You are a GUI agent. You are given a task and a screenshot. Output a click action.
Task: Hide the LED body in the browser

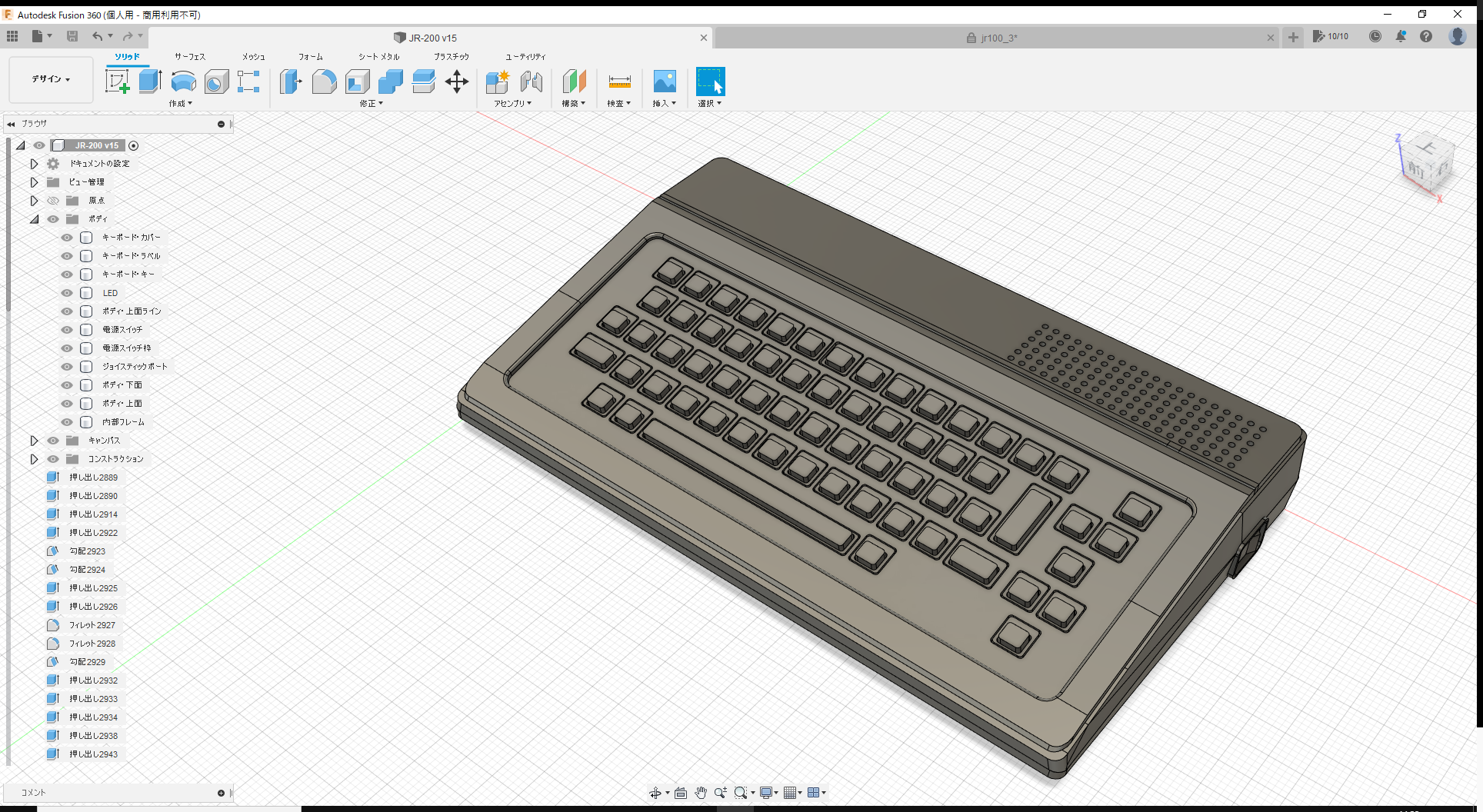click(67, 292)
